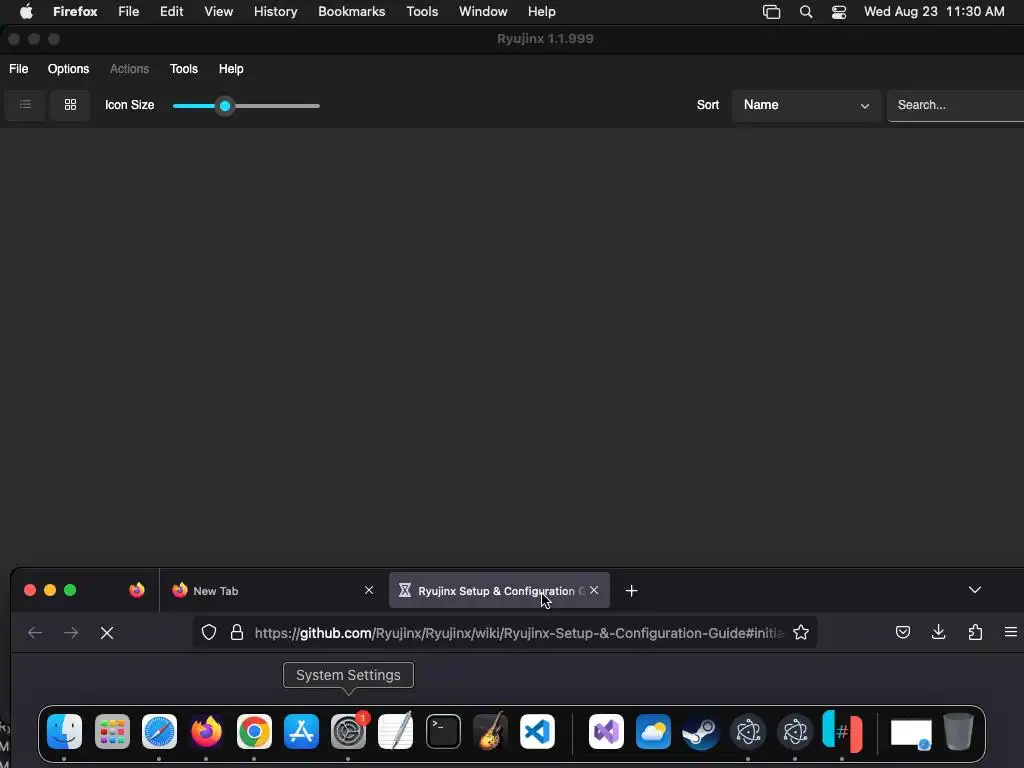Click the Icon Size slider handle
The image size is (1024, 768).
[x=225, y=106]
